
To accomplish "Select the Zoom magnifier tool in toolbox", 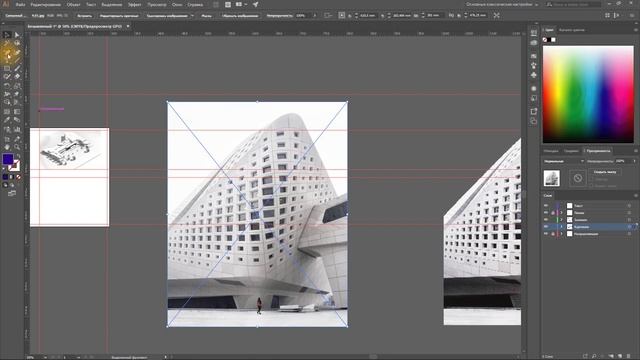I will pyautogui.click(x=17, y=147).
